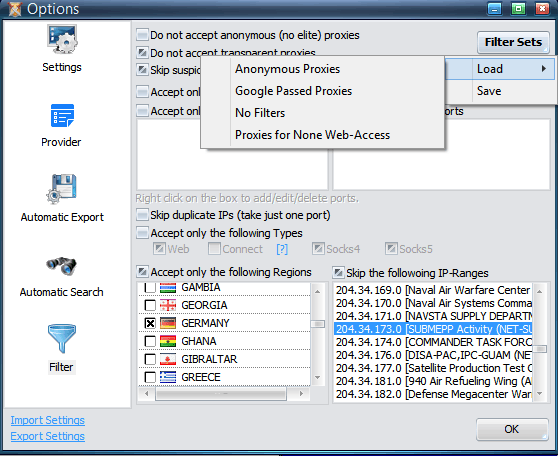Uncheck the GERMANY region checkbox

pyautogui.click(x=150, y=323)
